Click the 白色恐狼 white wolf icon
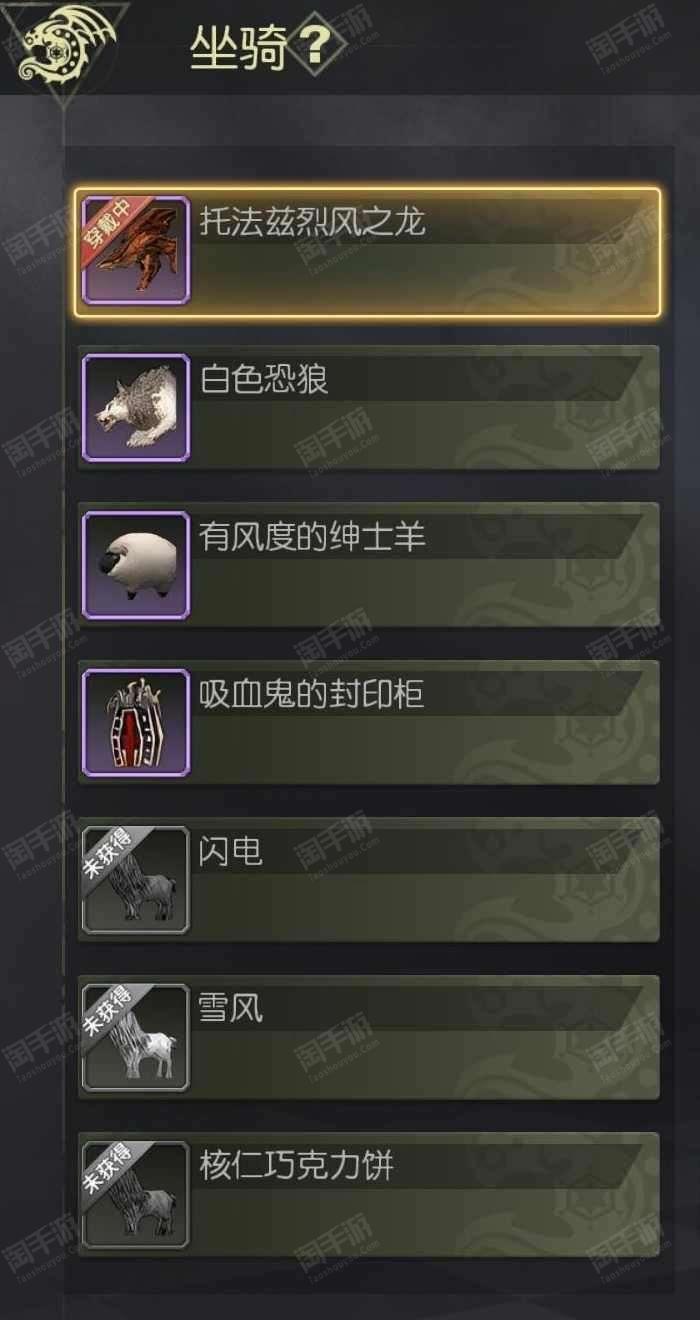 click(x=135, y=408)
